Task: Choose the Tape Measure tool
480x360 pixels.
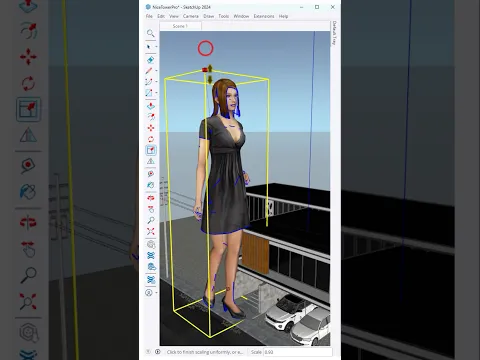Action: pos(151,174)
